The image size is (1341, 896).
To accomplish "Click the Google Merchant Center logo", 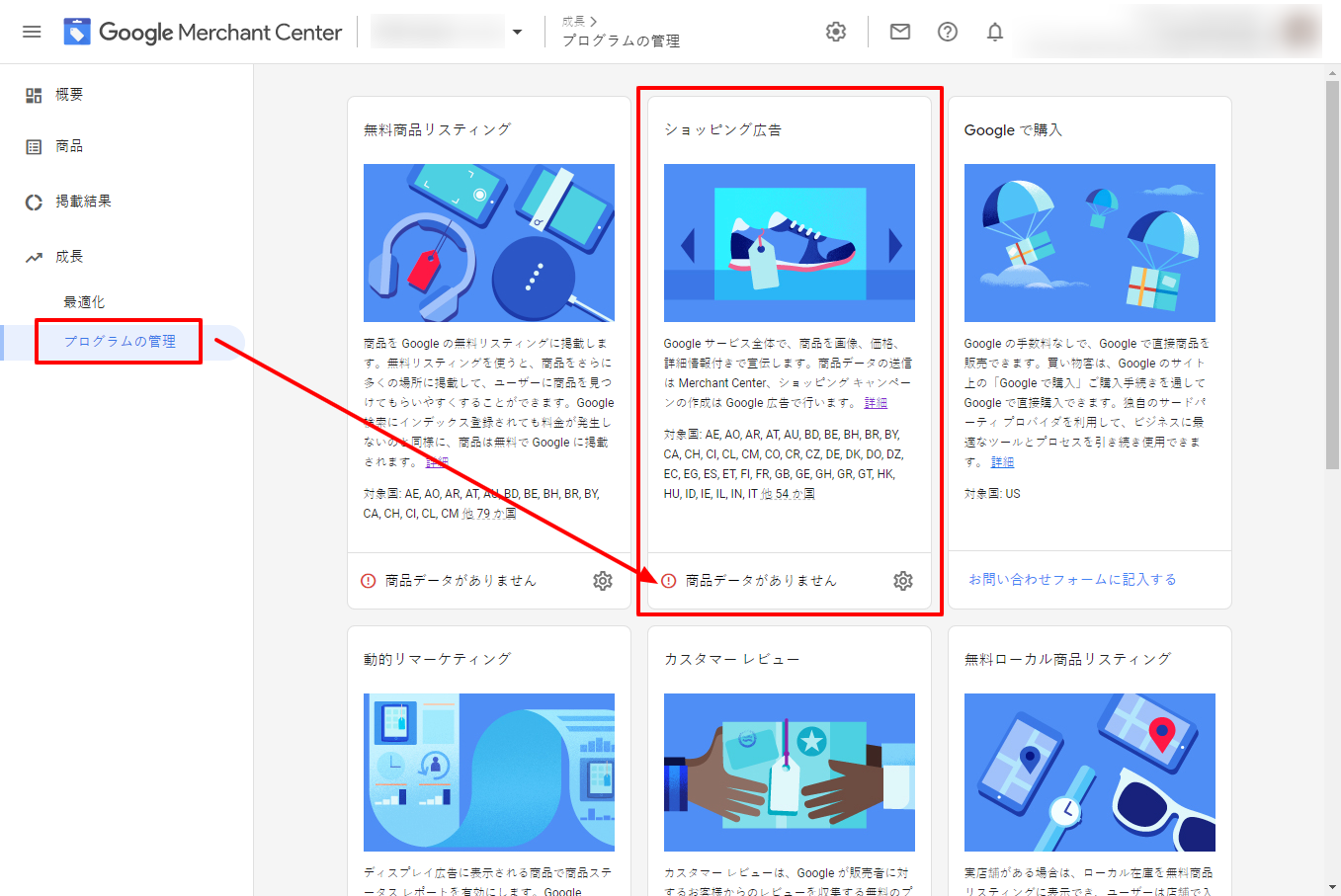I will pyautogui.click(x=203, y=32).
